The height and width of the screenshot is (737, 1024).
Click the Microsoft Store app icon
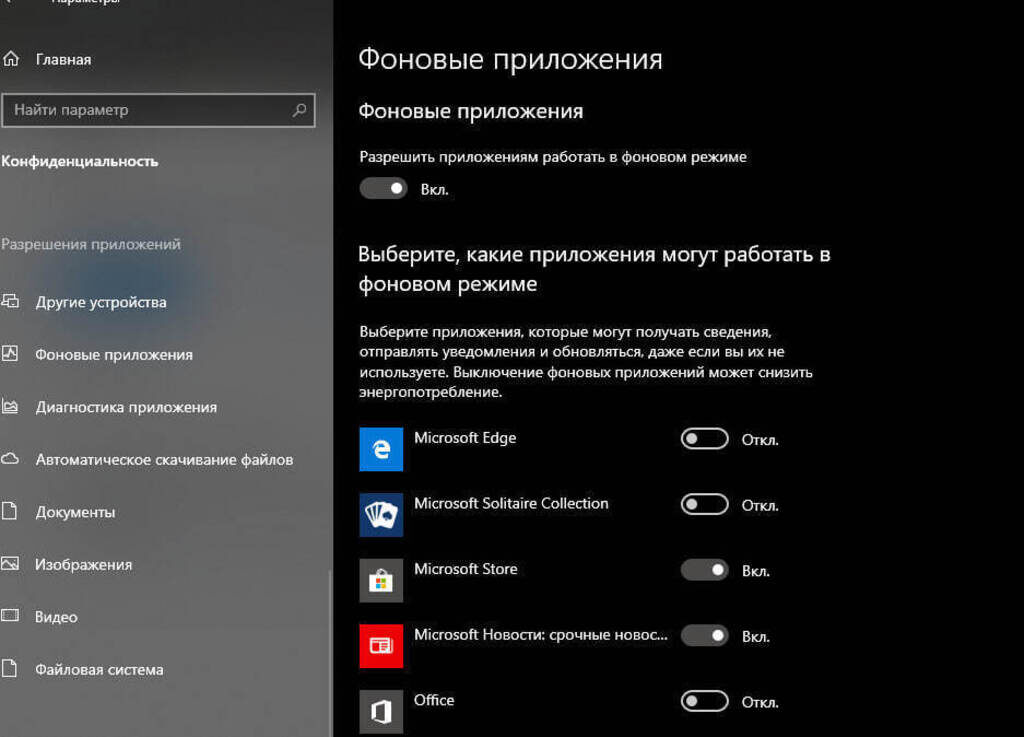click(381, 580)
